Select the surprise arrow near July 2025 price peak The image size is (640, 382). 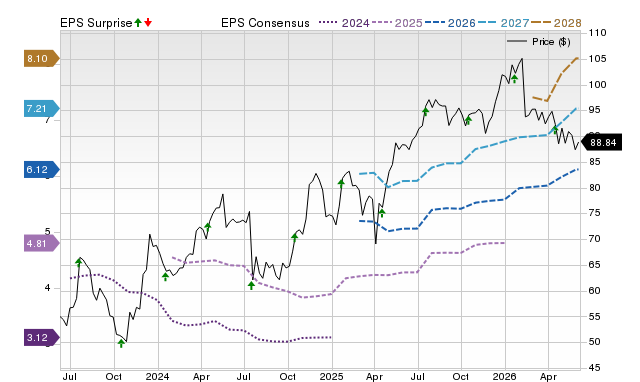coord(426,111)
